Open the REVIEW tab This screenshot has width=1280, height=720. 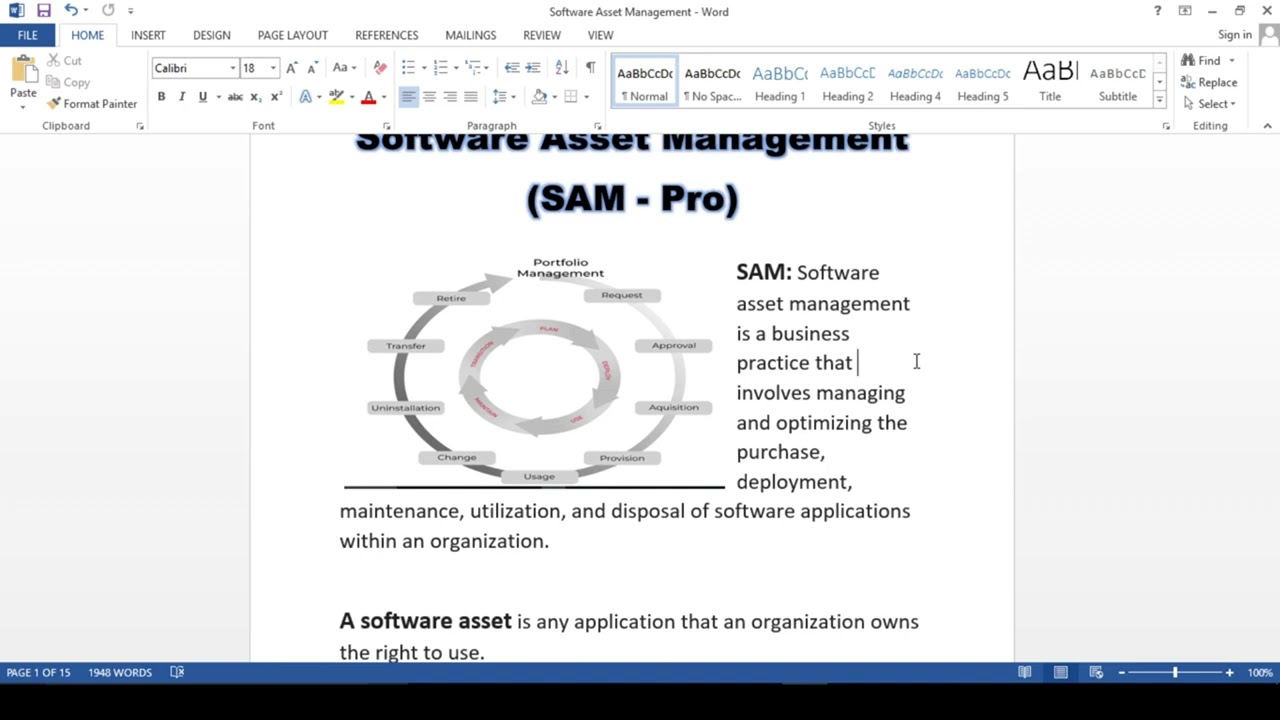point(542,35)
